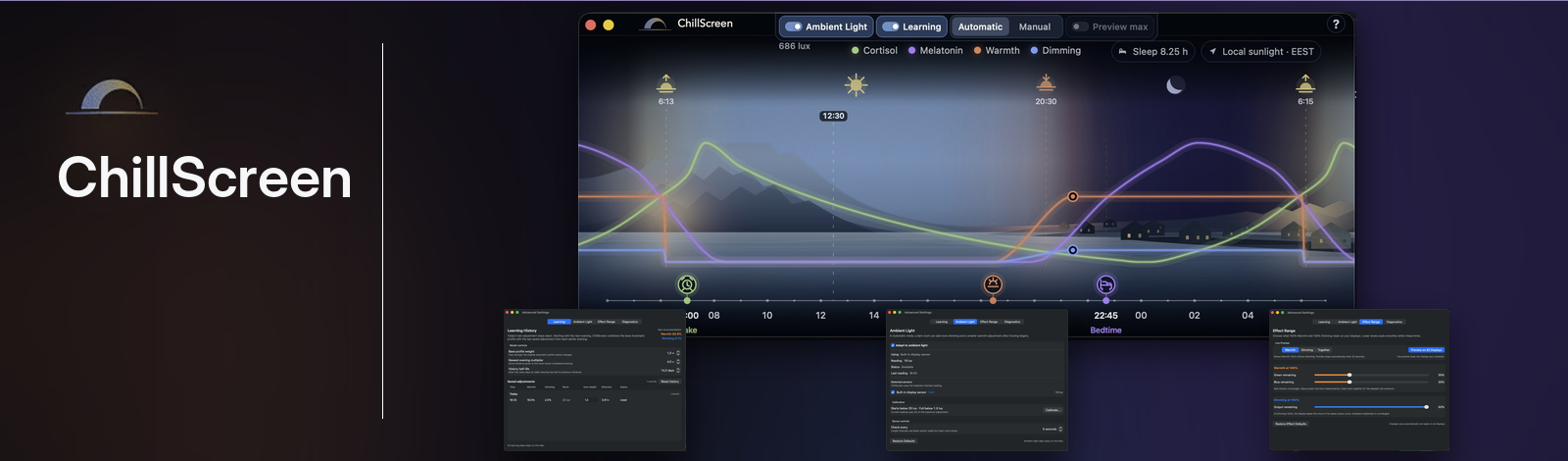Click Preview on All Displays
Image resolution: width=1568 pixels, height=461 pixels.
(x=1426, y=350)
